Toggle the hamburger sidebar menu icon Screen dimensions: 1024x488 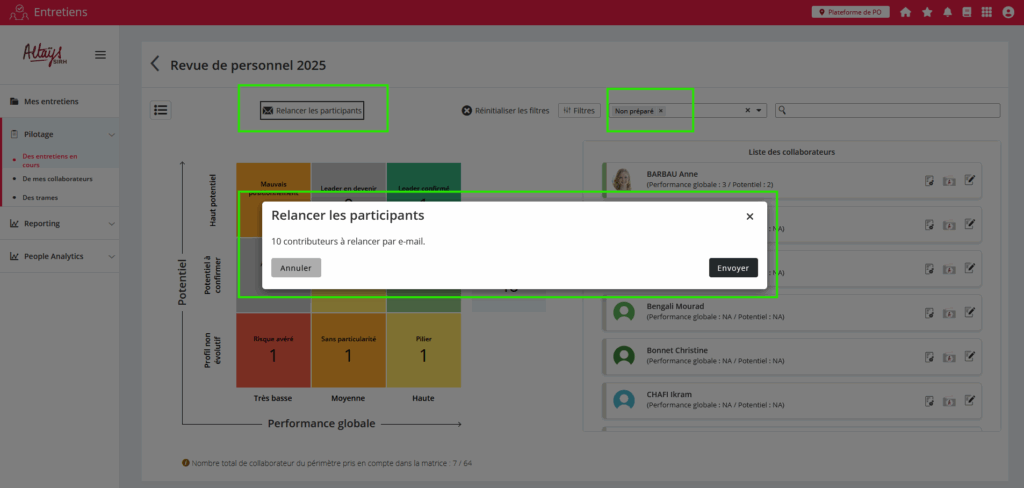coord(100,55)
